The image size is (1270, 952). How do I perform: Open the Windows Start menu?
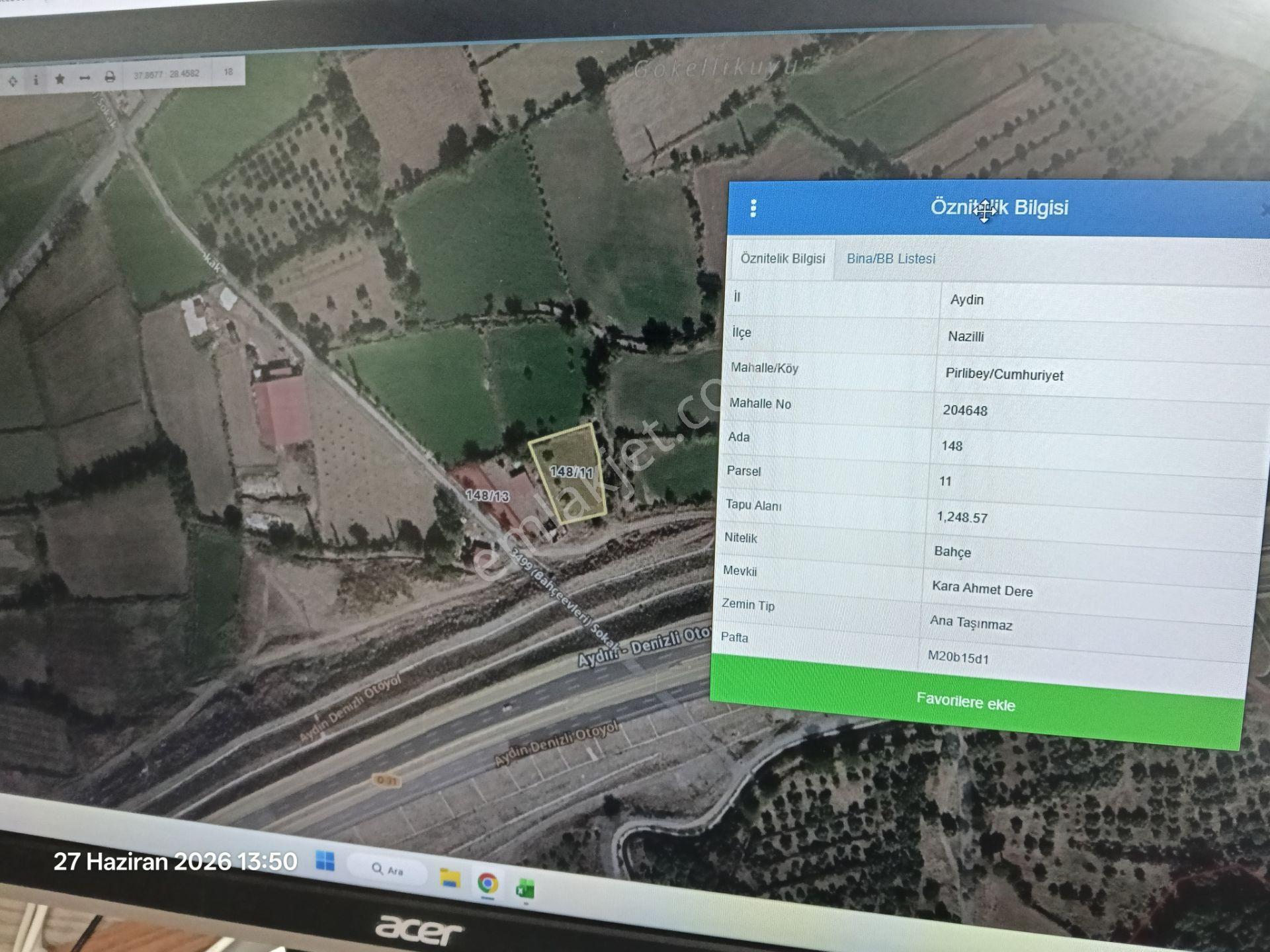click(325, 861)
